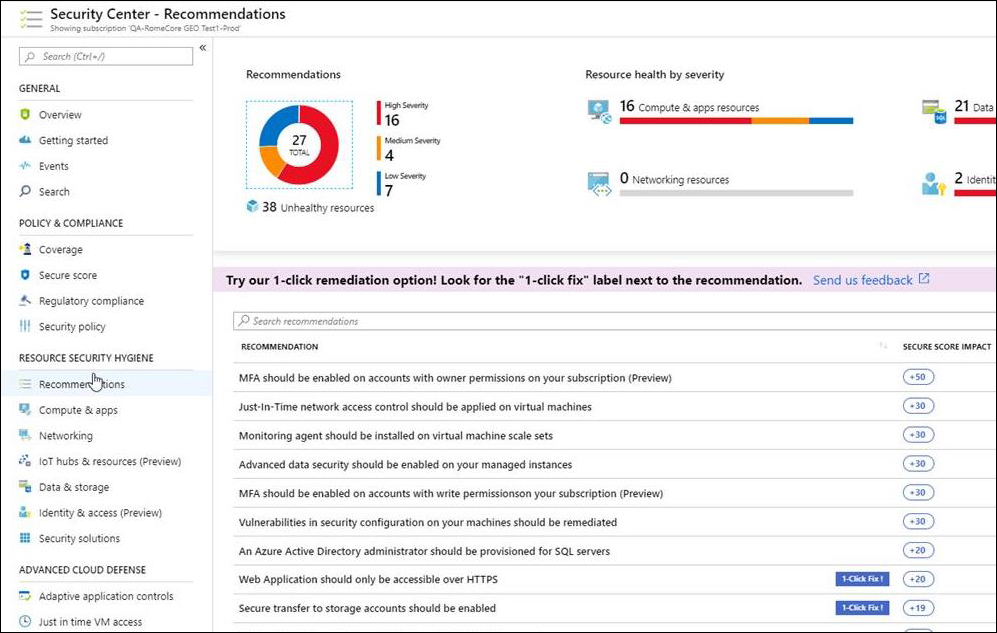997x633 pixels.
Task: Click the Overview shield icon
Action: click(25, 114)
